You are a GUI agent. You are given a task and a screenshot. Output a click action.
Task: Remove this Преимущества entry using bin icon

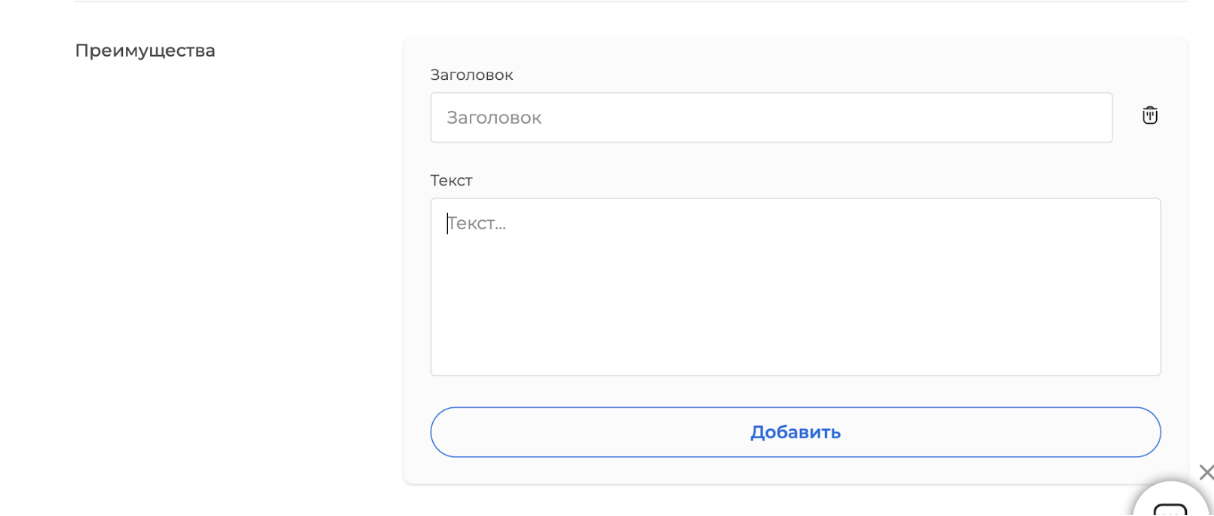coord(1150,116)
